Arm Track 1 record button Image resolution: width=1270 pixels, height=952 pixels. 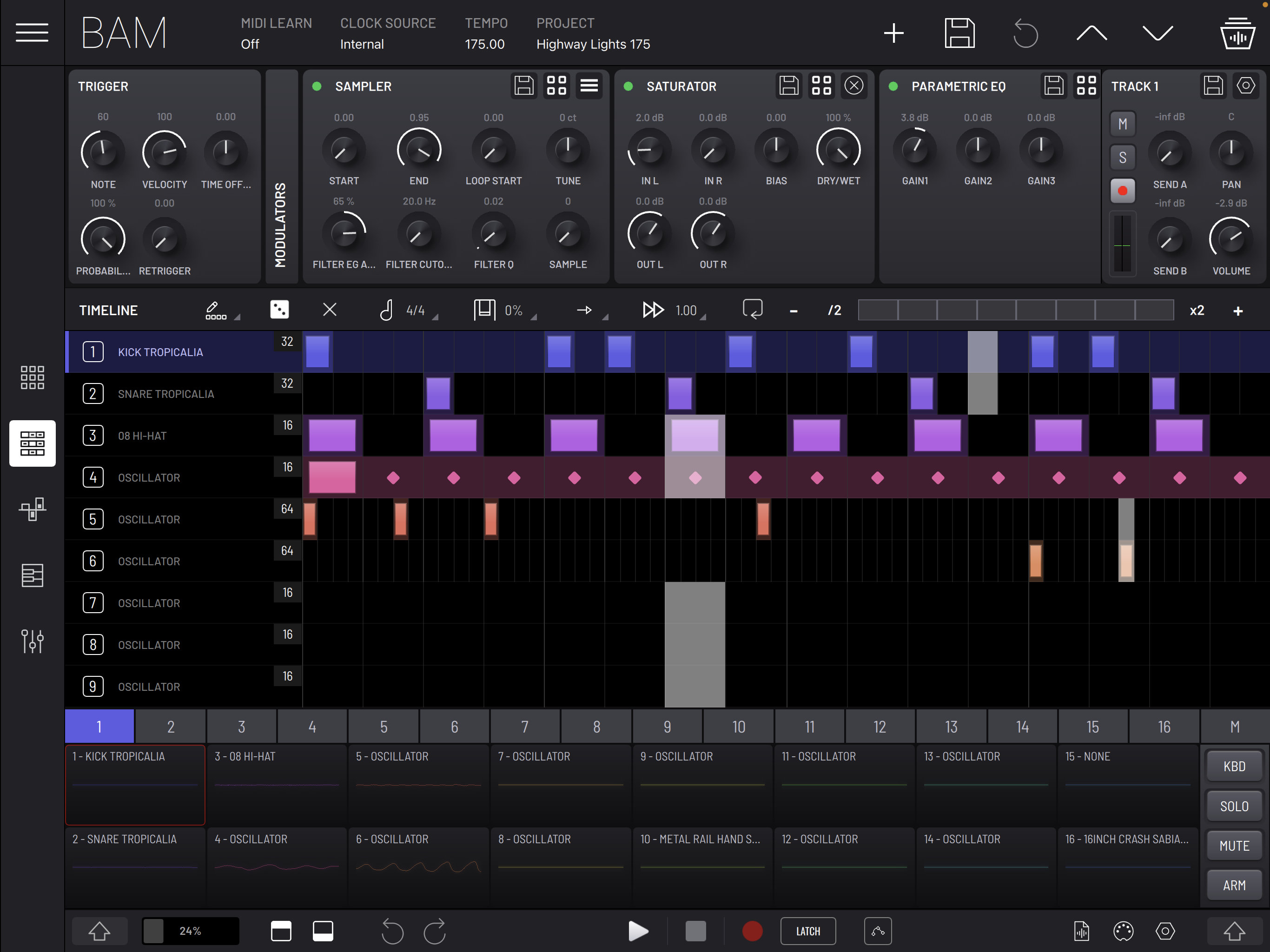[x=1123, y=191]
